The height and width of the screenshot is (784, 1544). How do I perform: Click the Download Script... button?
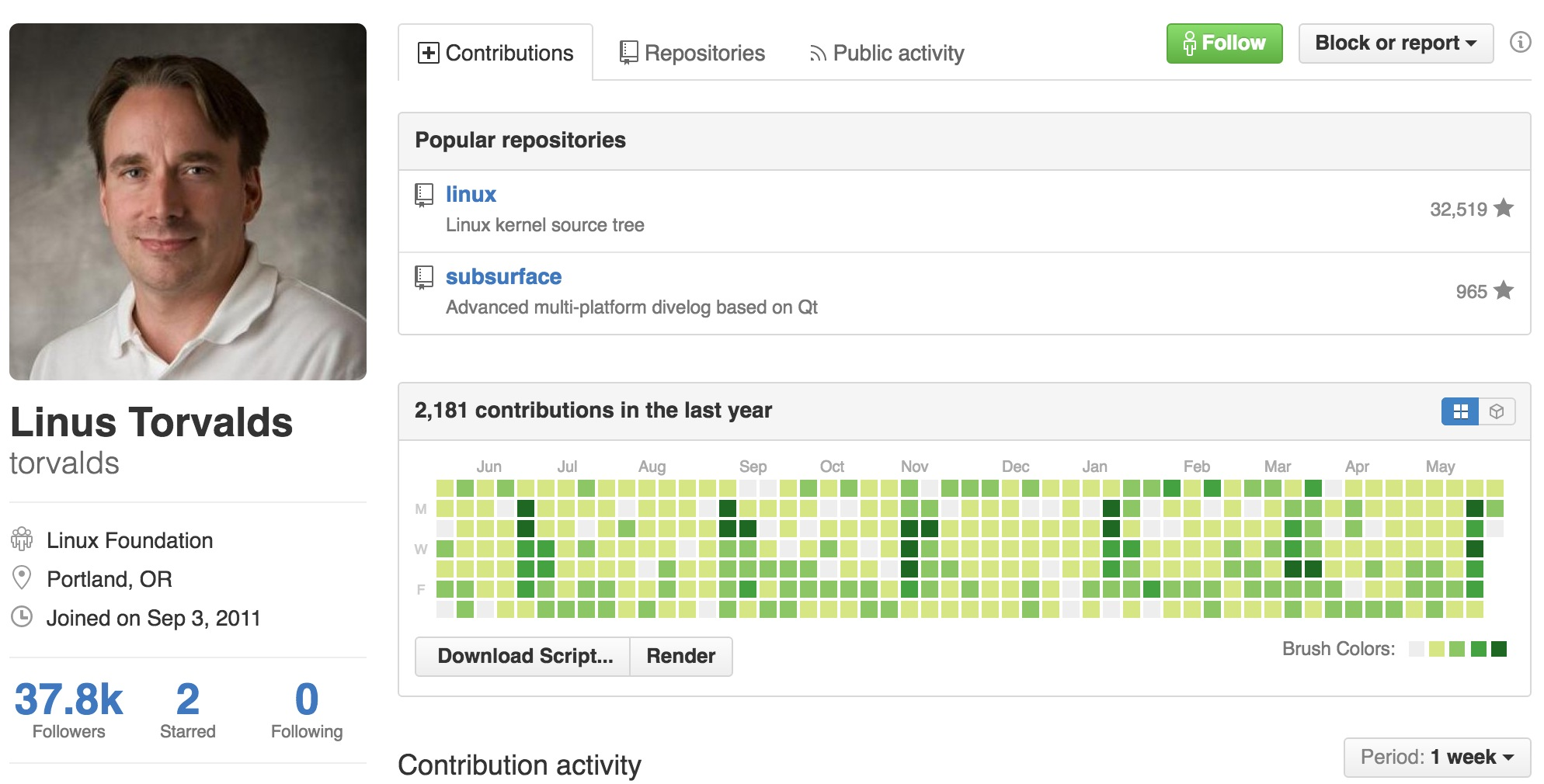click(x=524, y=656)
